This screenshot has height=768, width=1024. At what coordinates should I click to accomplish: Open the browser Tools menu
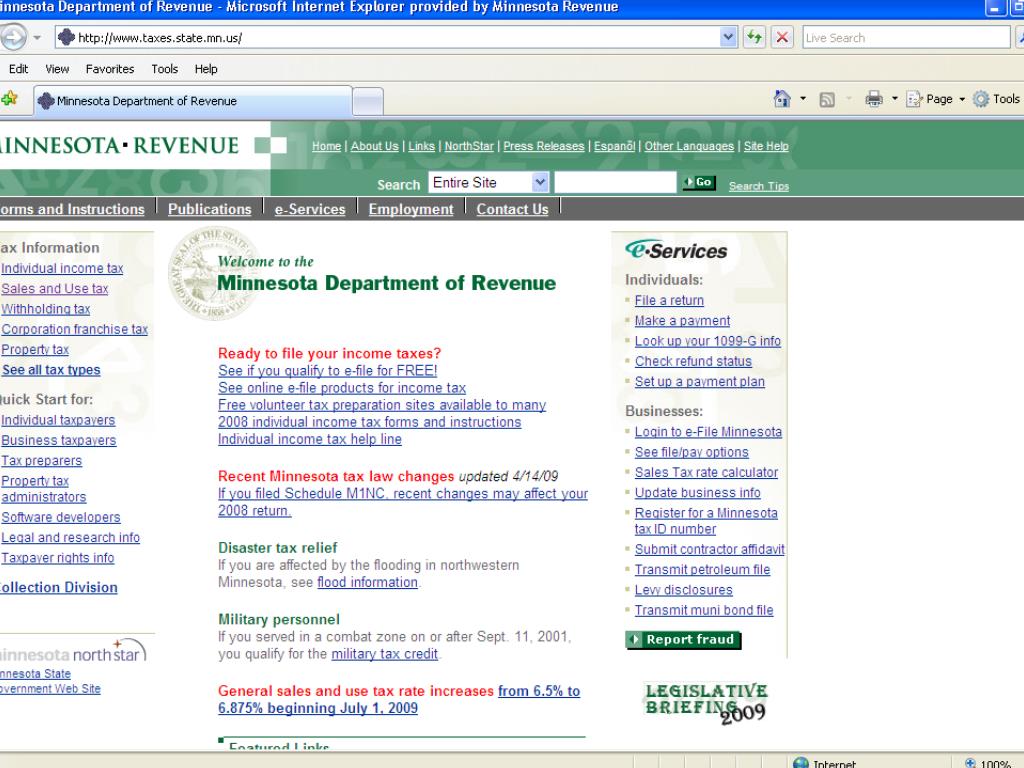point(165,69)
